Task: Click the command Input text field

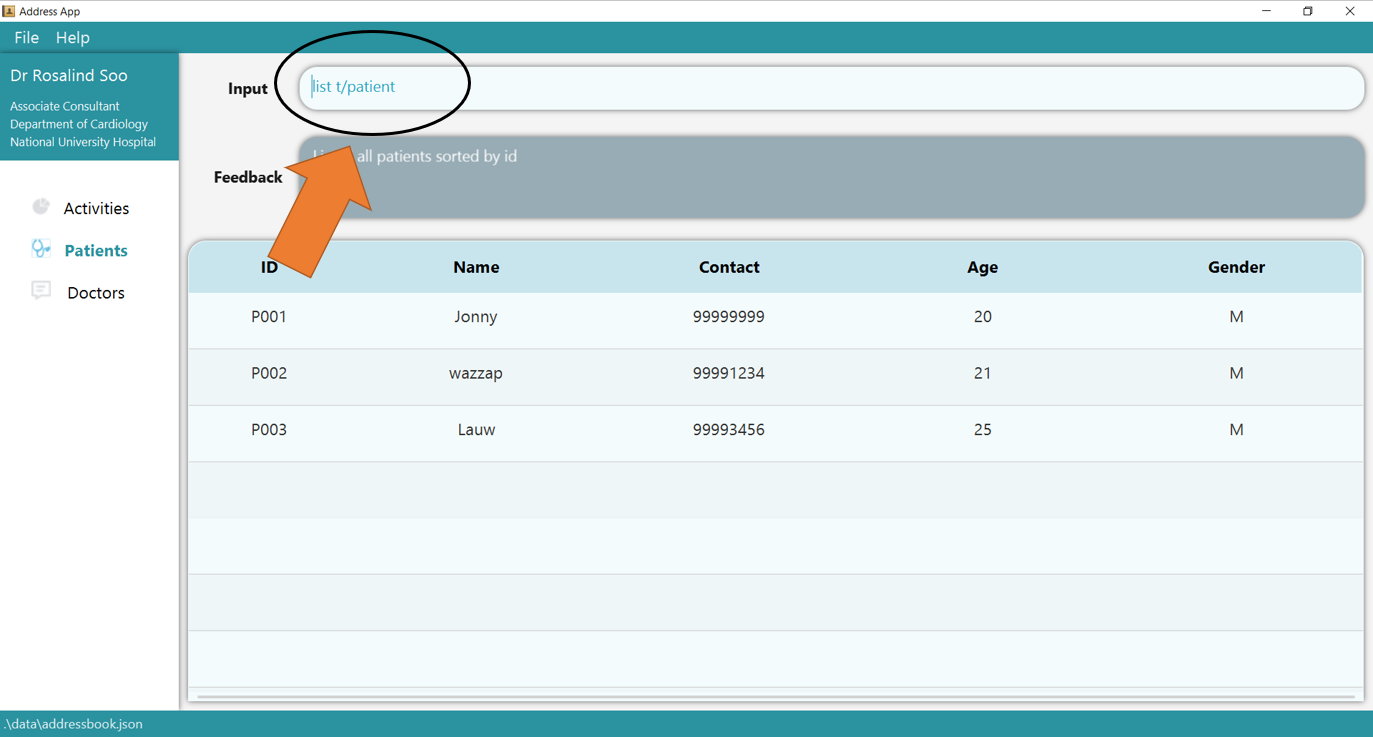Action: point(830,88)
